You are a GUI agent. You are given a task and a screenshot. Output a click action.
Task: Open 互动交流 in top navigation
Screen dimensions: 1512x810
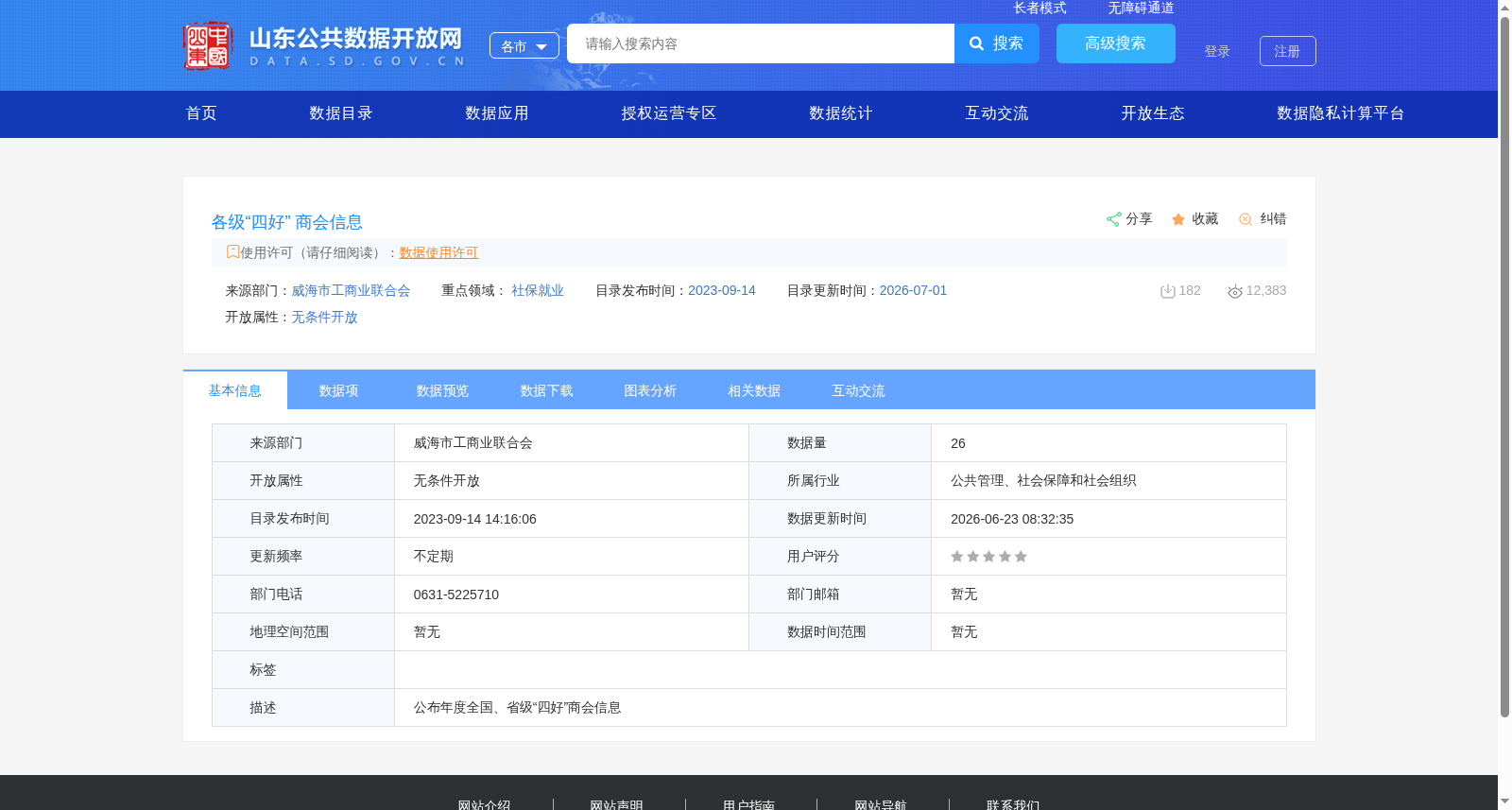click(x=997, y=113)
